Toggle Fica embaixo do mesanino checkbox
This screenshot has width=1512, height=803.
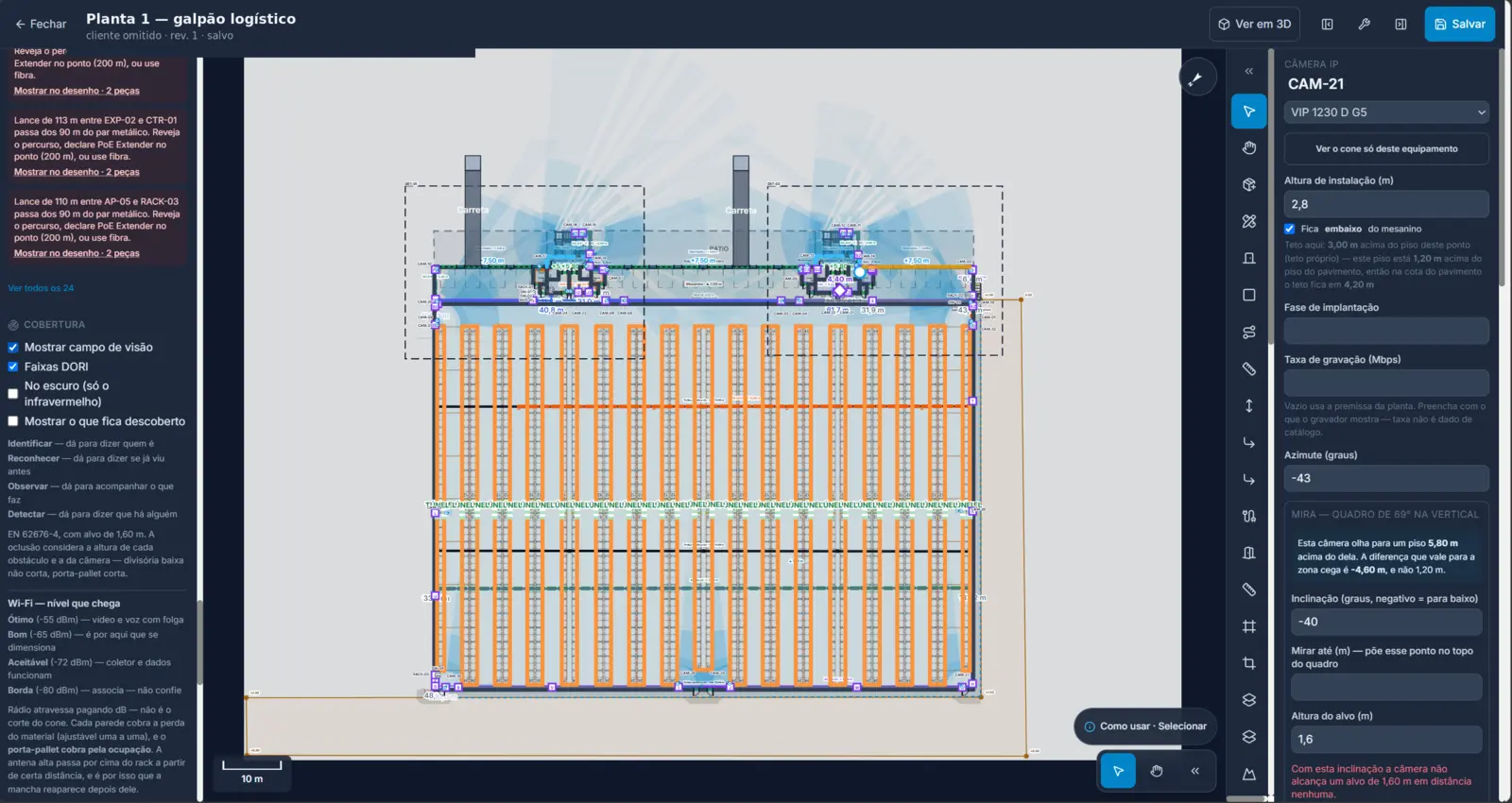coord(1290,229)
